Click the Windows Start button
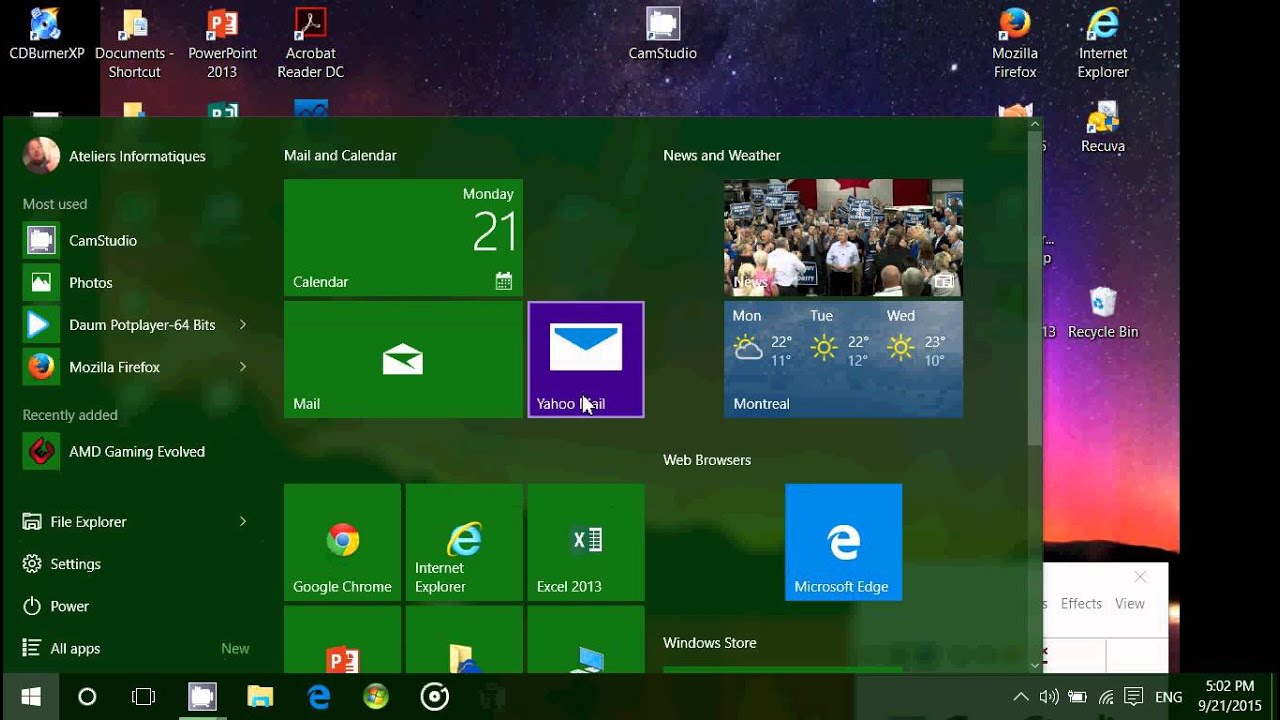This screenshot has width=1280, height=720. click(30, 697)
